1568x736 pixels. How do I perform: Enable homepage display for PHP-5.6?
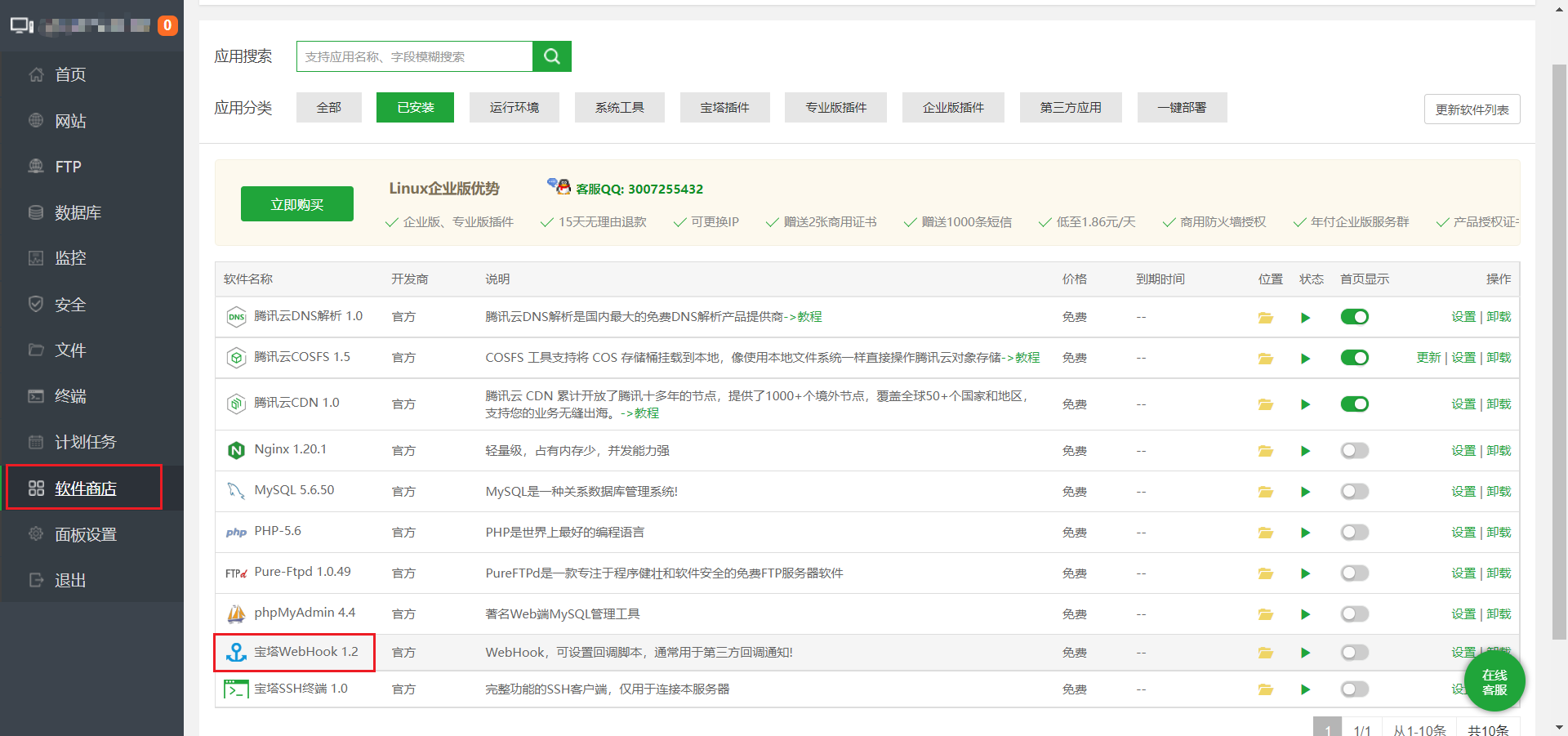[1354, 533]
